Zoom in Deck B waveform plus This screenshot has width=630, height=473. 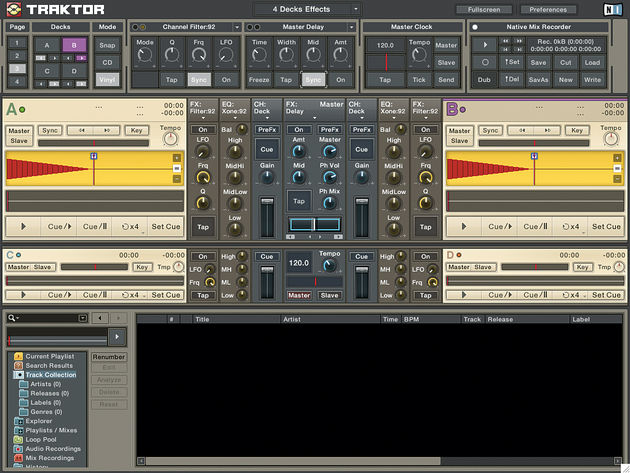tap(617, 158)
